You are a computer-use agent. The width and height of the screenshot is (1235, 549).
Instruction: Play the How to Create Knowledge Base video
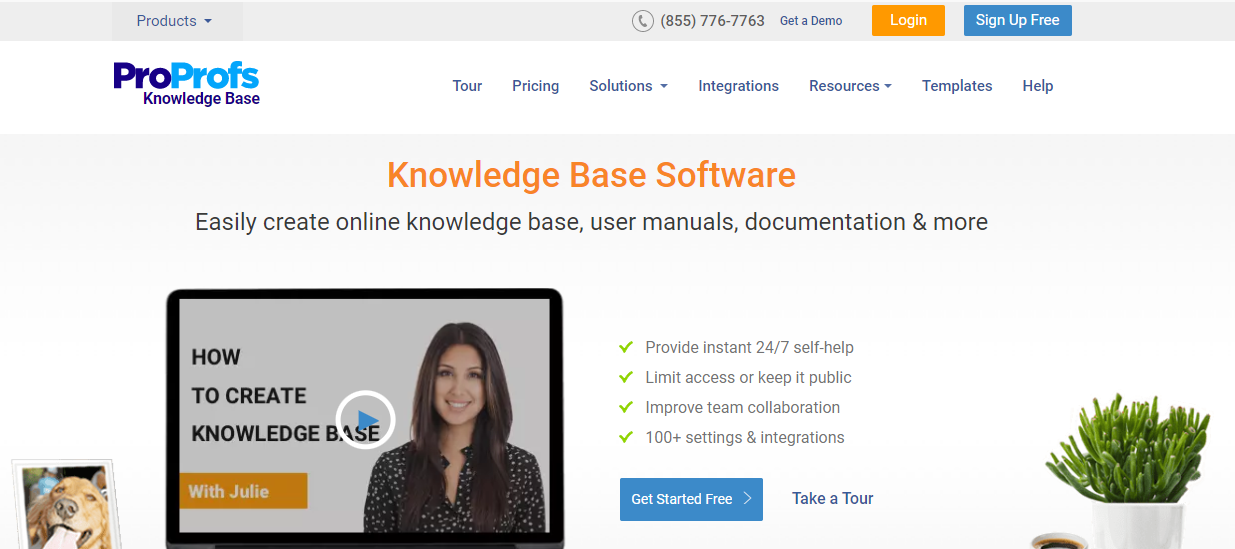pos(365,420)
